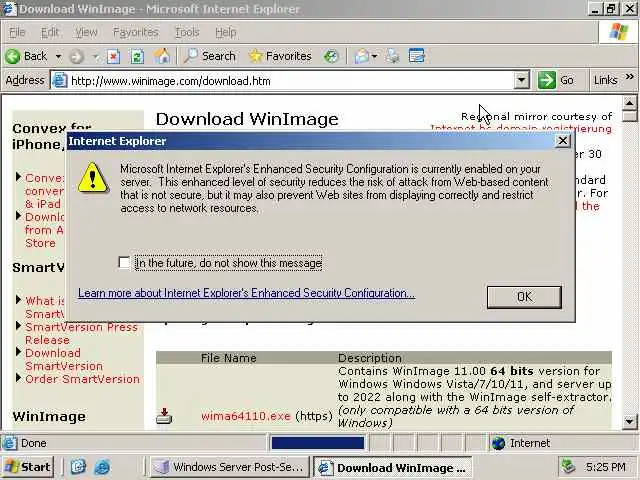Open the File menu
Viewport: 640px width, 480px height.
[x=17, y=32]
